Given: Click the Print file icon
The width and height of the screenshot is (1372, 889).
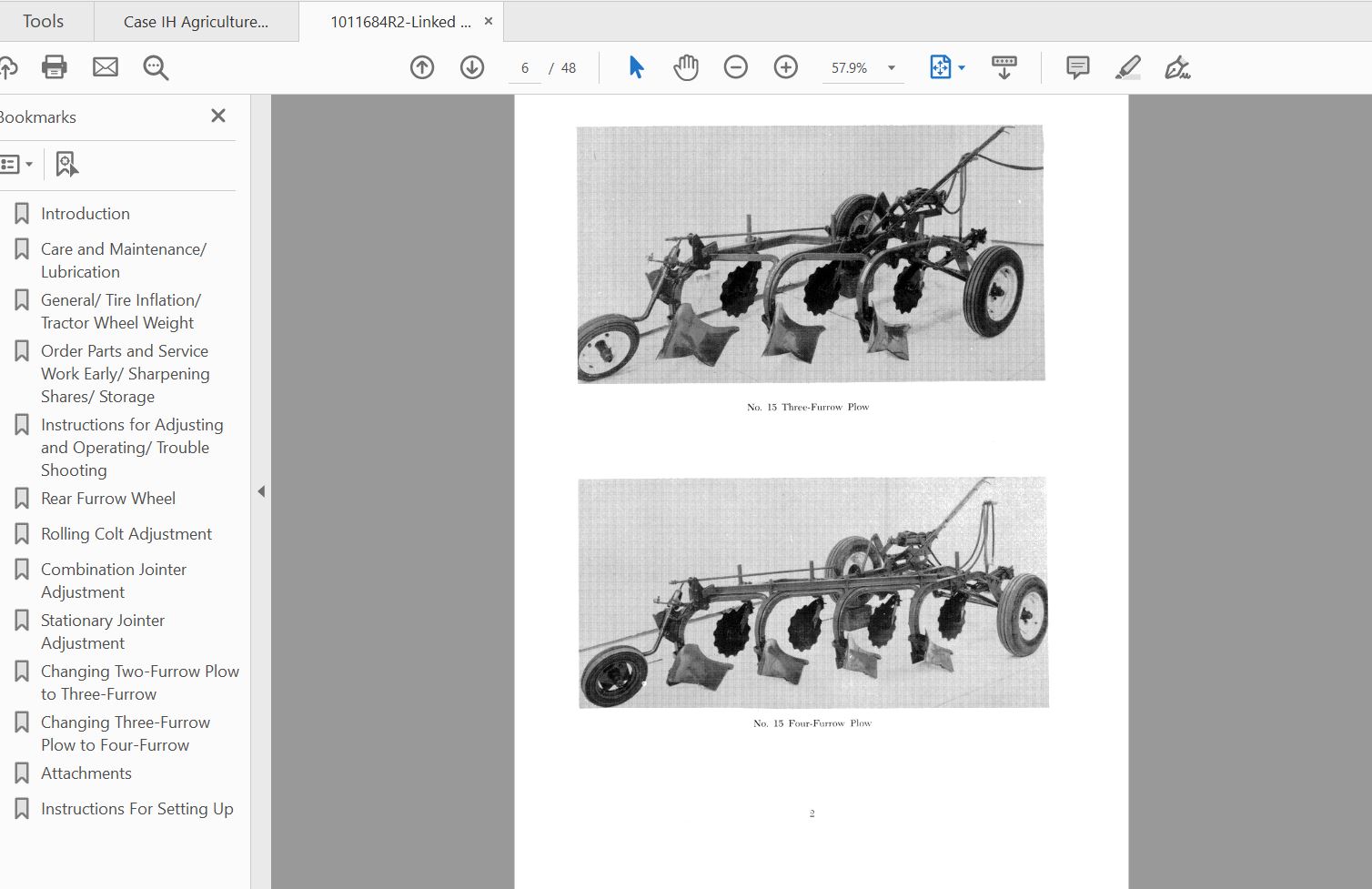Looking at the screenshot, I should tap(55, 67).
